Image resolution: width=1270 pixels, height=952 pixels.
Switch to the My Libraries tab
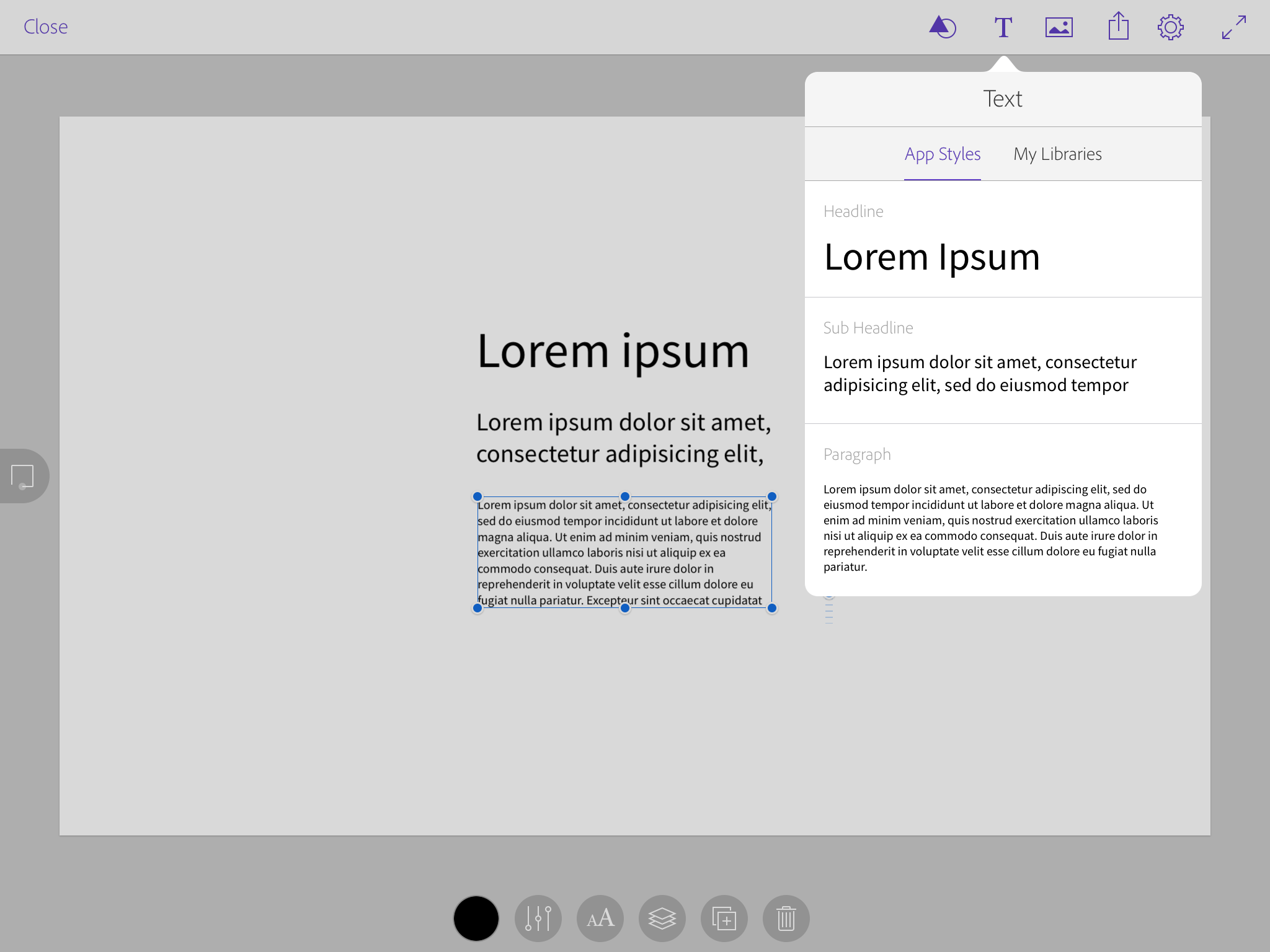(1057, 154)
